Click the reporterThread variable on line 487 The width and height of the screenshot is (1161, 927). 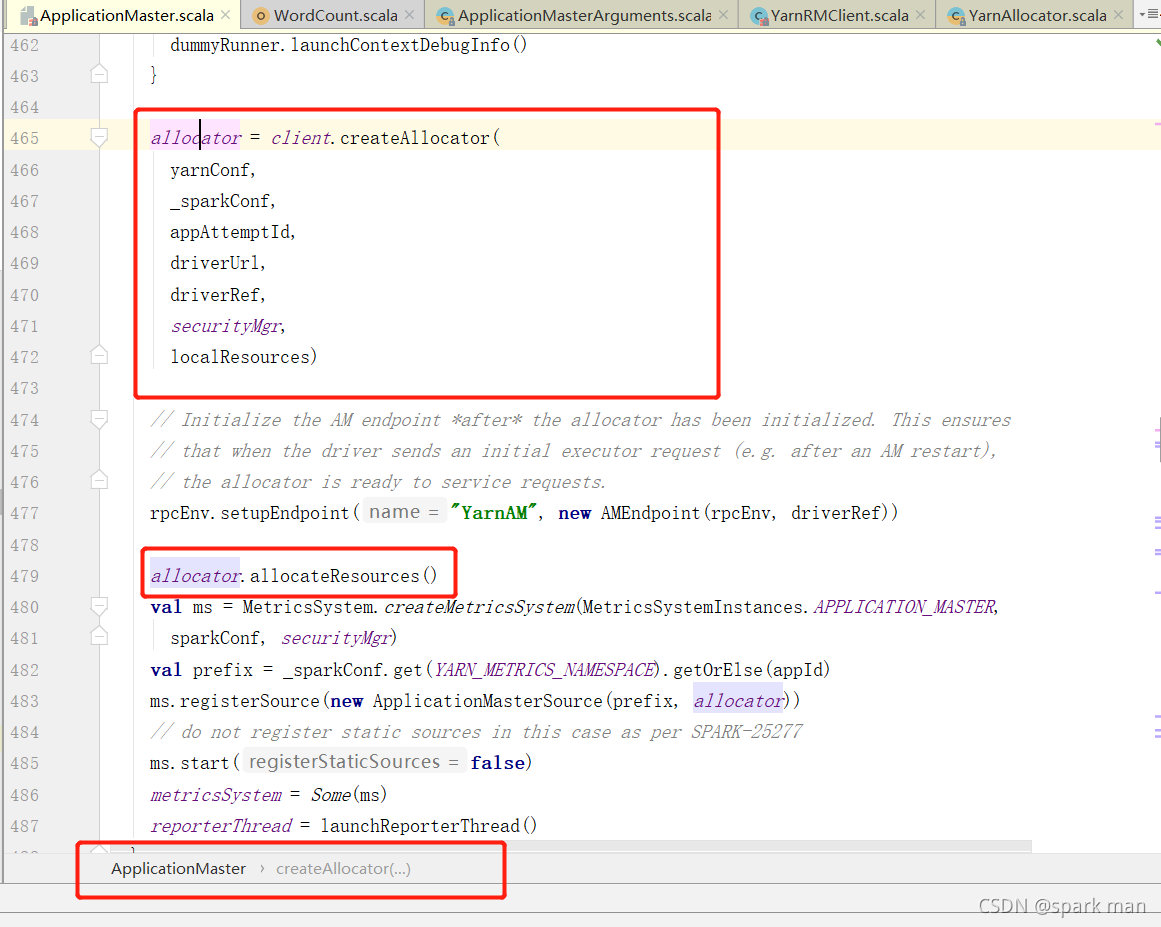[221, 826]
